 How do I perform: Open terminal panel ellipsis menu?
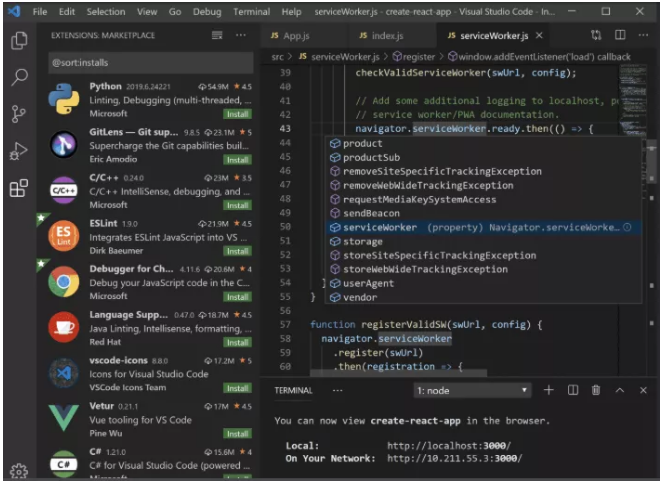pyautogui.click(x=338, y=390)
